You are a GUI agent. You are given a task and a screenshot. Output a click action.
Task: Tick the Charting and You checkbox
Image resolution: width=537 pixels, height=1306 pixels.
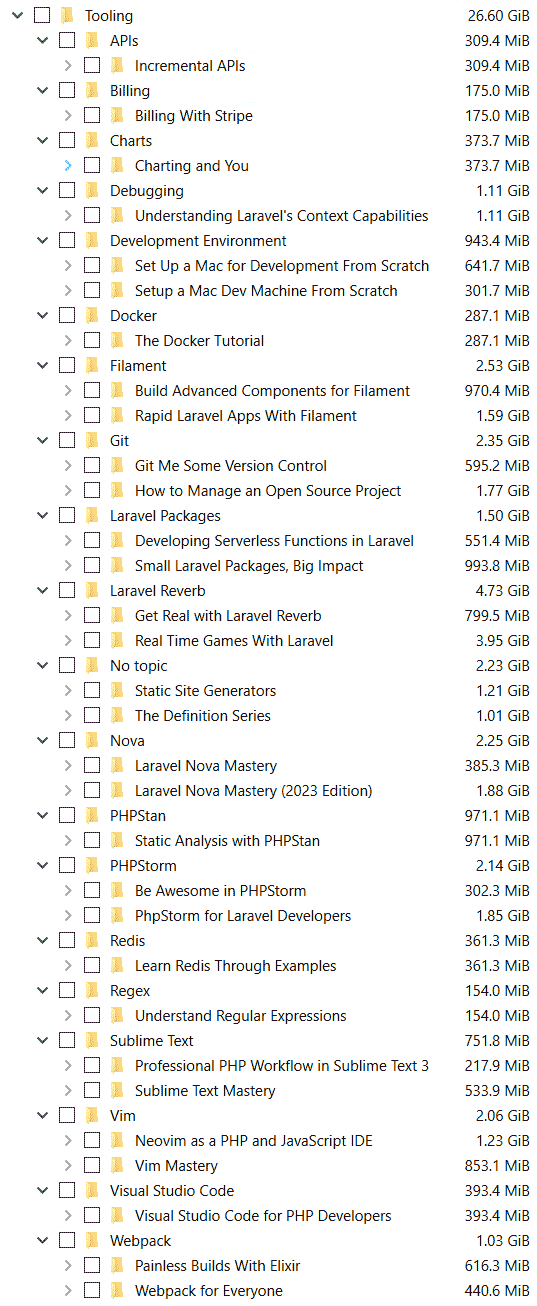(x=92, y=165)
